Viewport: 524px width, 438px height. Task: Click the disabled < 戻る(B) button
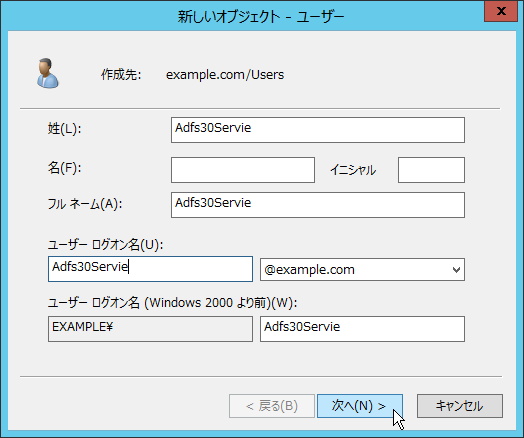coord(272,406)
